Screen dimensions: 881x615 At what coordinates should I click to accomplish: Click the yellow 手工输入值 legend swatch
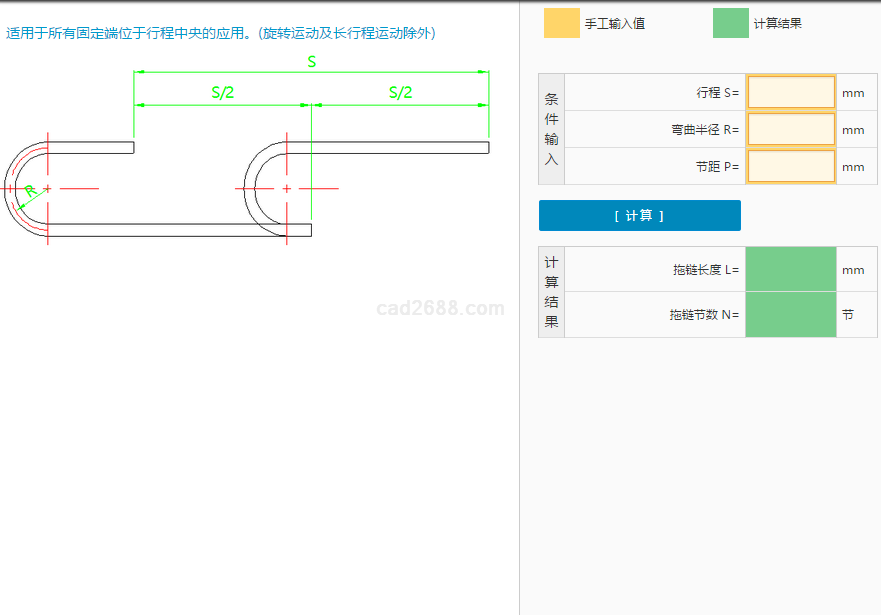[x=561, y=23]
